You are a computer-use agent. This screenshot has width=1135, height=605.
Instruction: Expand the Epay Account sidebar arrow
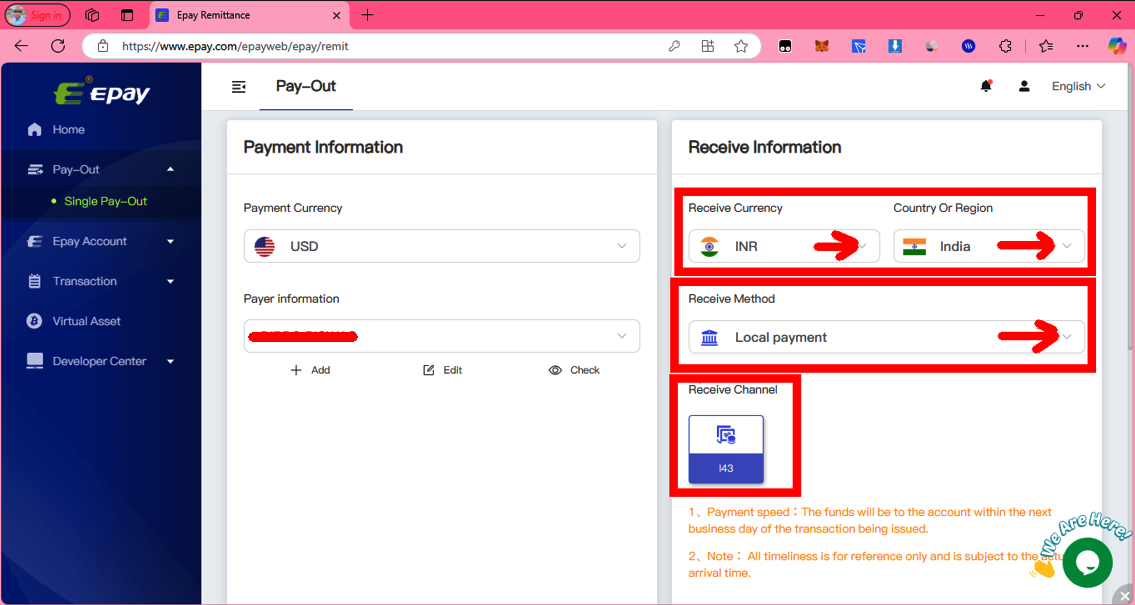pos(171,242)
